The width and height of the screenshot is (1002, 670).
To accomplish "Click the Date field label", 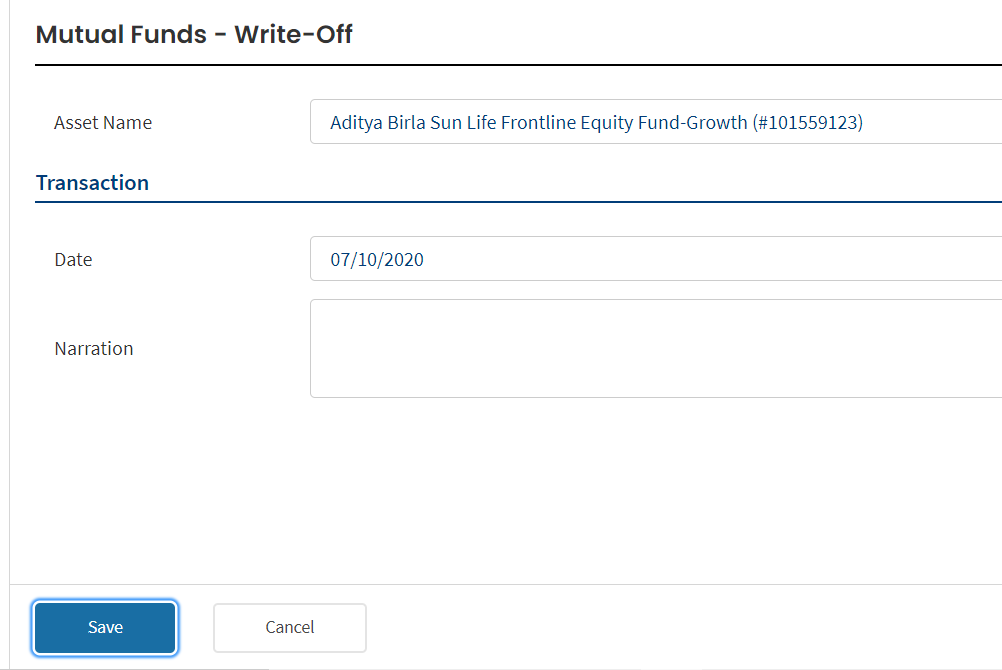I will pos(73,259).
